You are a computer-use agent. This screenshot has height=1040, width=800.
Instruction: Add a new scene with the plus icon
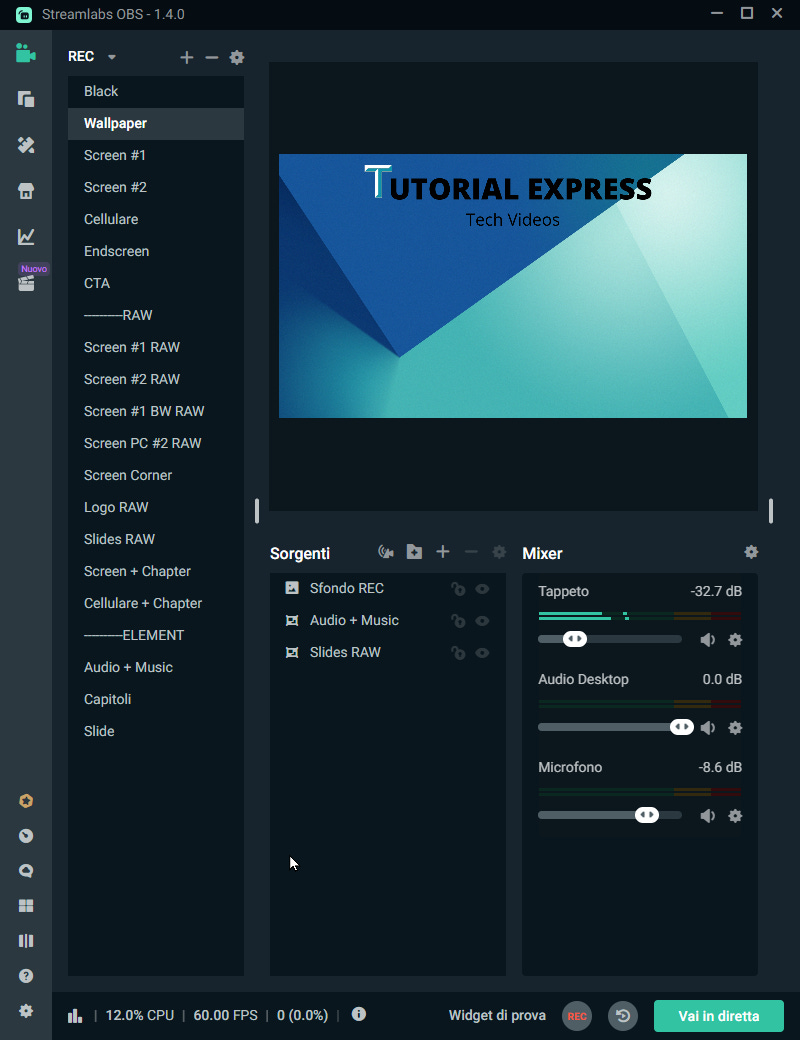(x=186, y=58)
